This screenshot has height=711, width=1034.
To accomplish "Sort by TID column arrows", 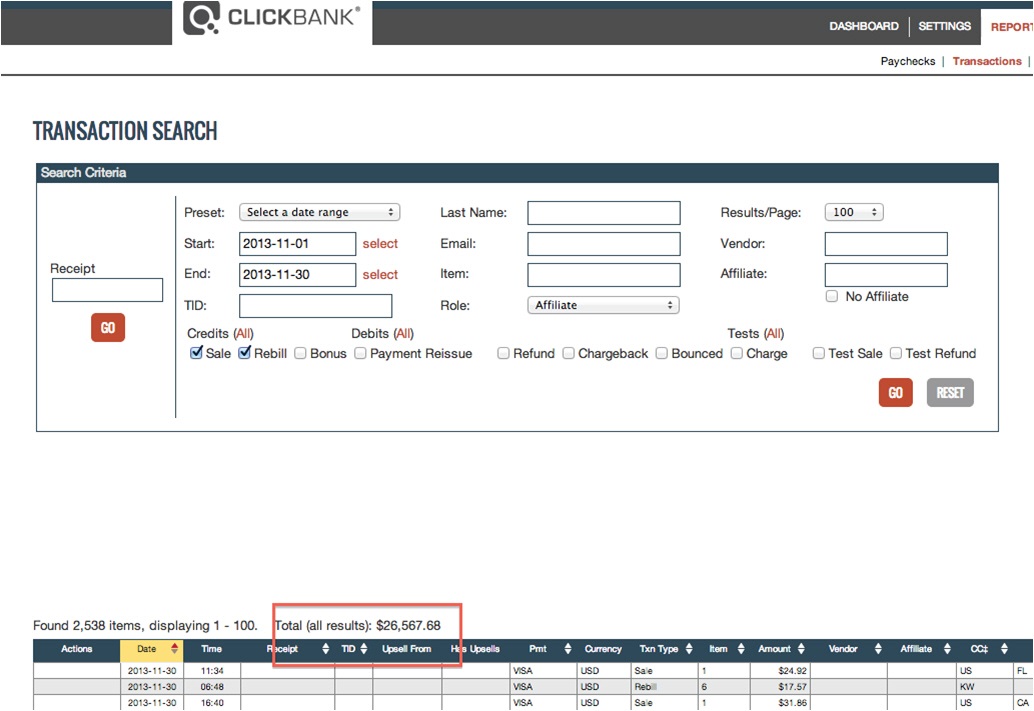I will [363, 649].
